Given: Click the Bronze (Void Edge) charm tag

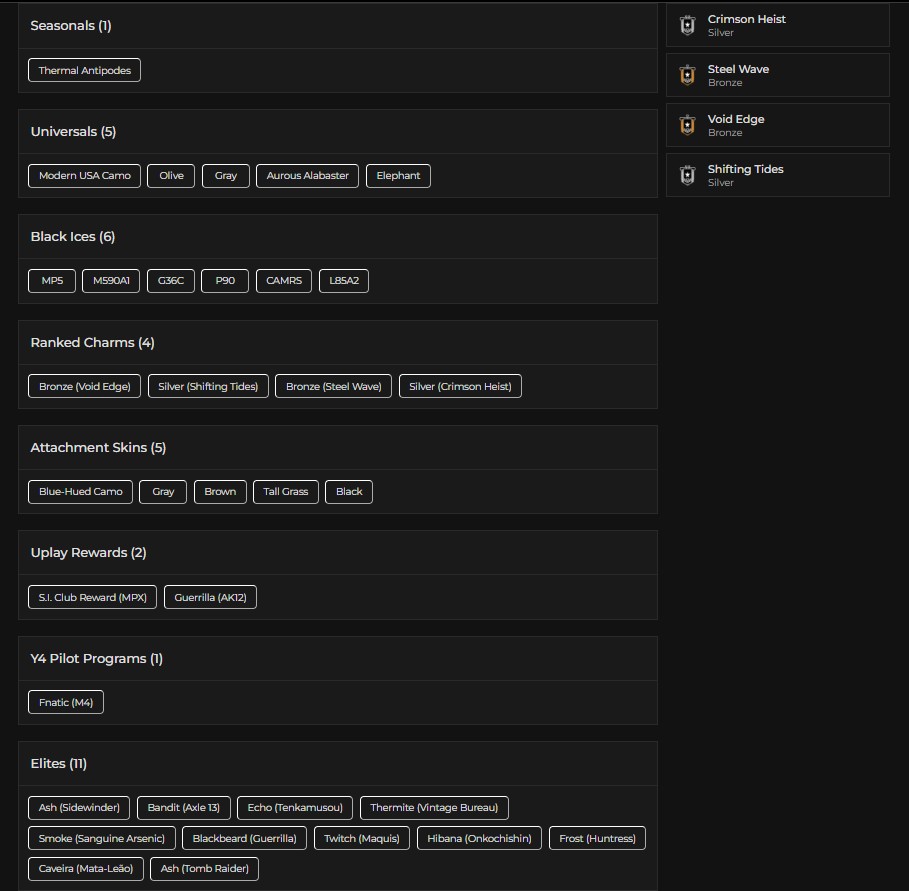Looking at the screenshot, I should tap(85, 386).
